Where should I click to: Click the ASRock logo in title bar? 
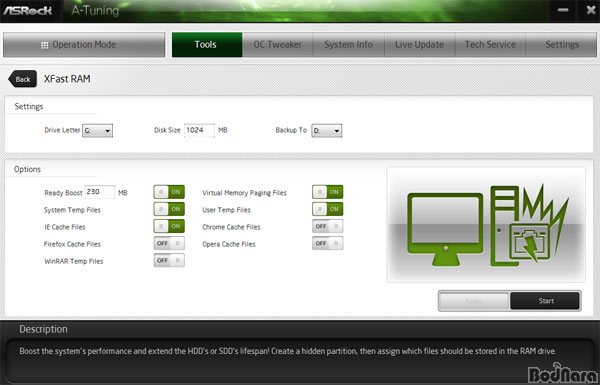(x=28, y=10)
